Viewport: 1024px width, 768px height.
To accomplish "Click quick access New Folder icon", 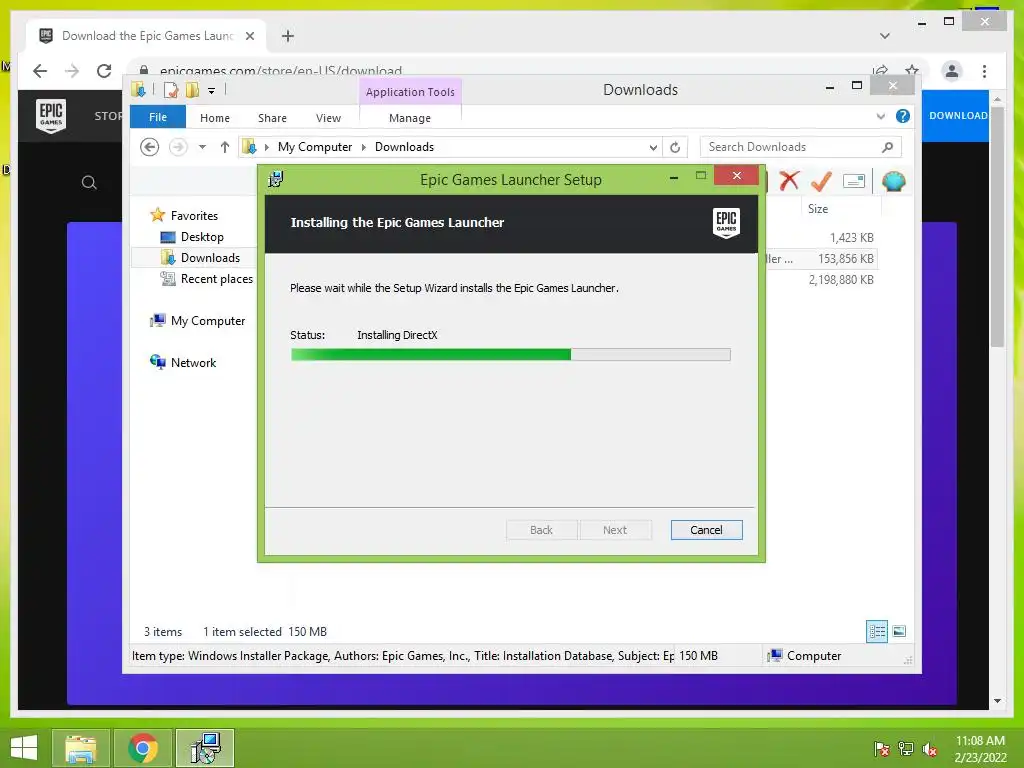I will [x=192, y=90].
